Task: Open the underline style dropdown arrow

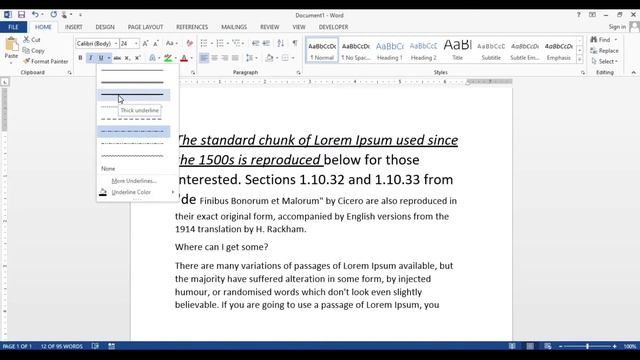Action: [109, 58]
